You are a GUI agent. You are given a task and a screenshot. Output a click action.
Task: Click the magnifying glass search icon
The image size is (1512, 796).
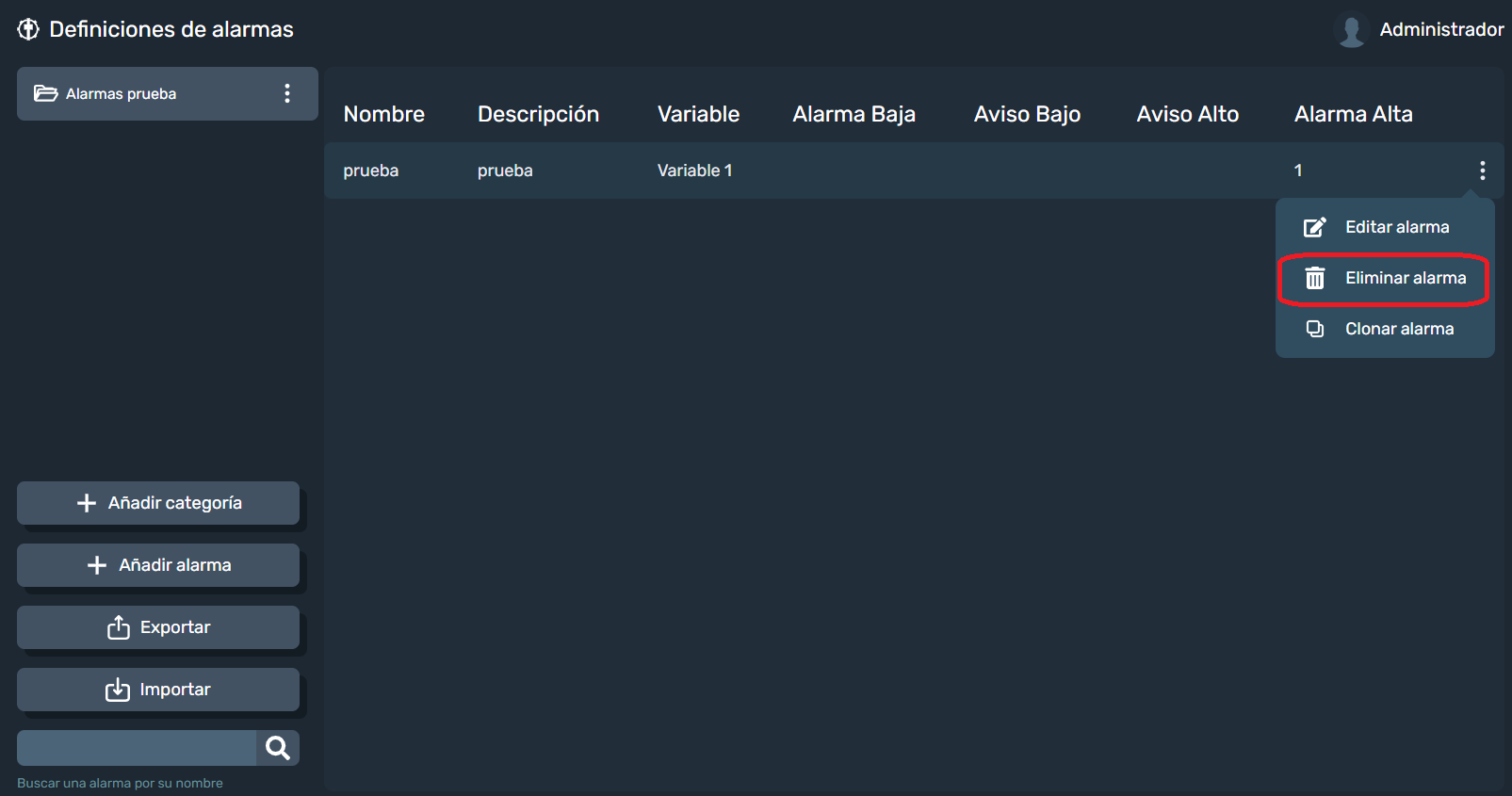278,748
